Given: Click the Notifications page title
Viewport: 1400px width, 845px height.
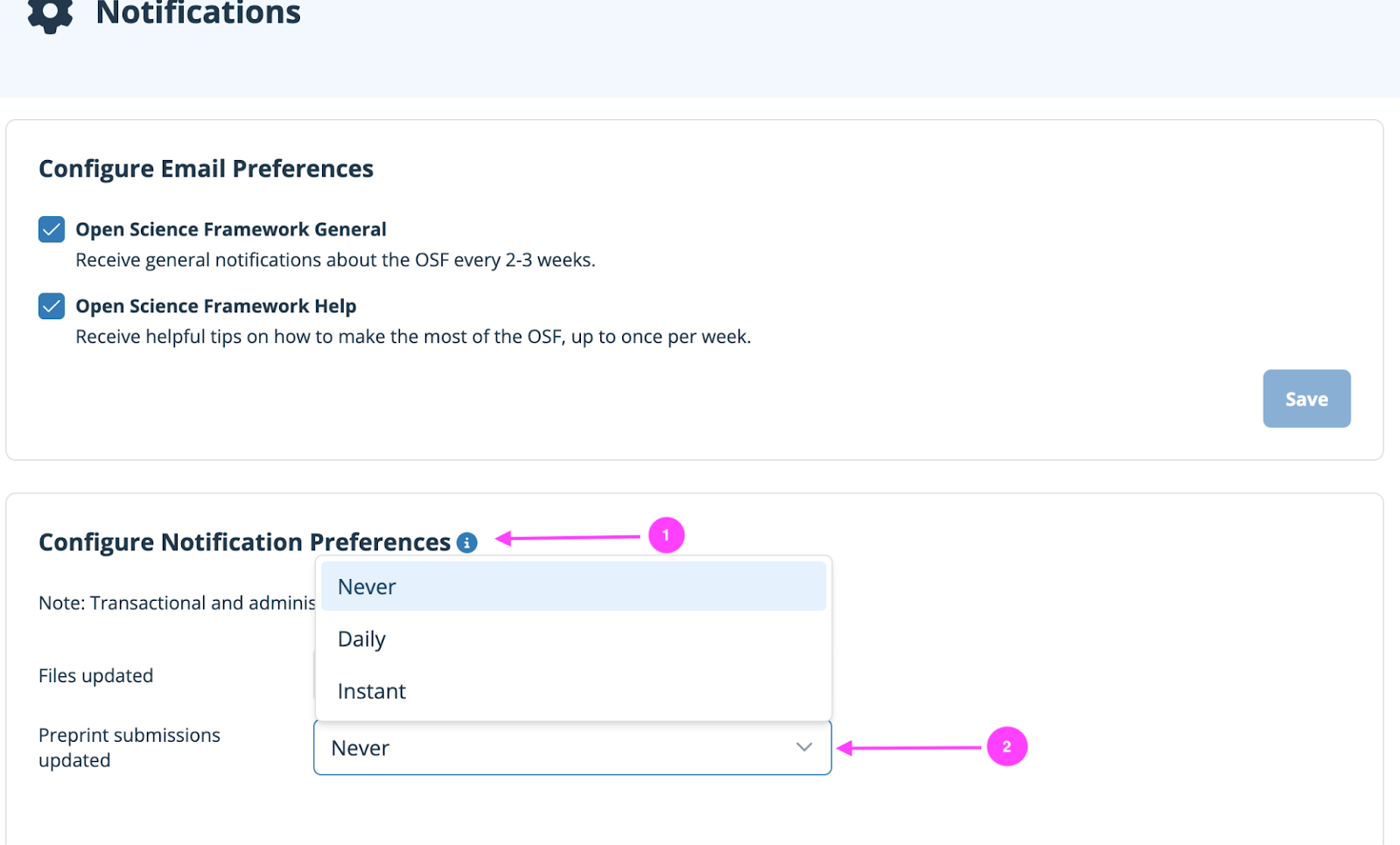Looking at the screenshot, I should (198, 14).
